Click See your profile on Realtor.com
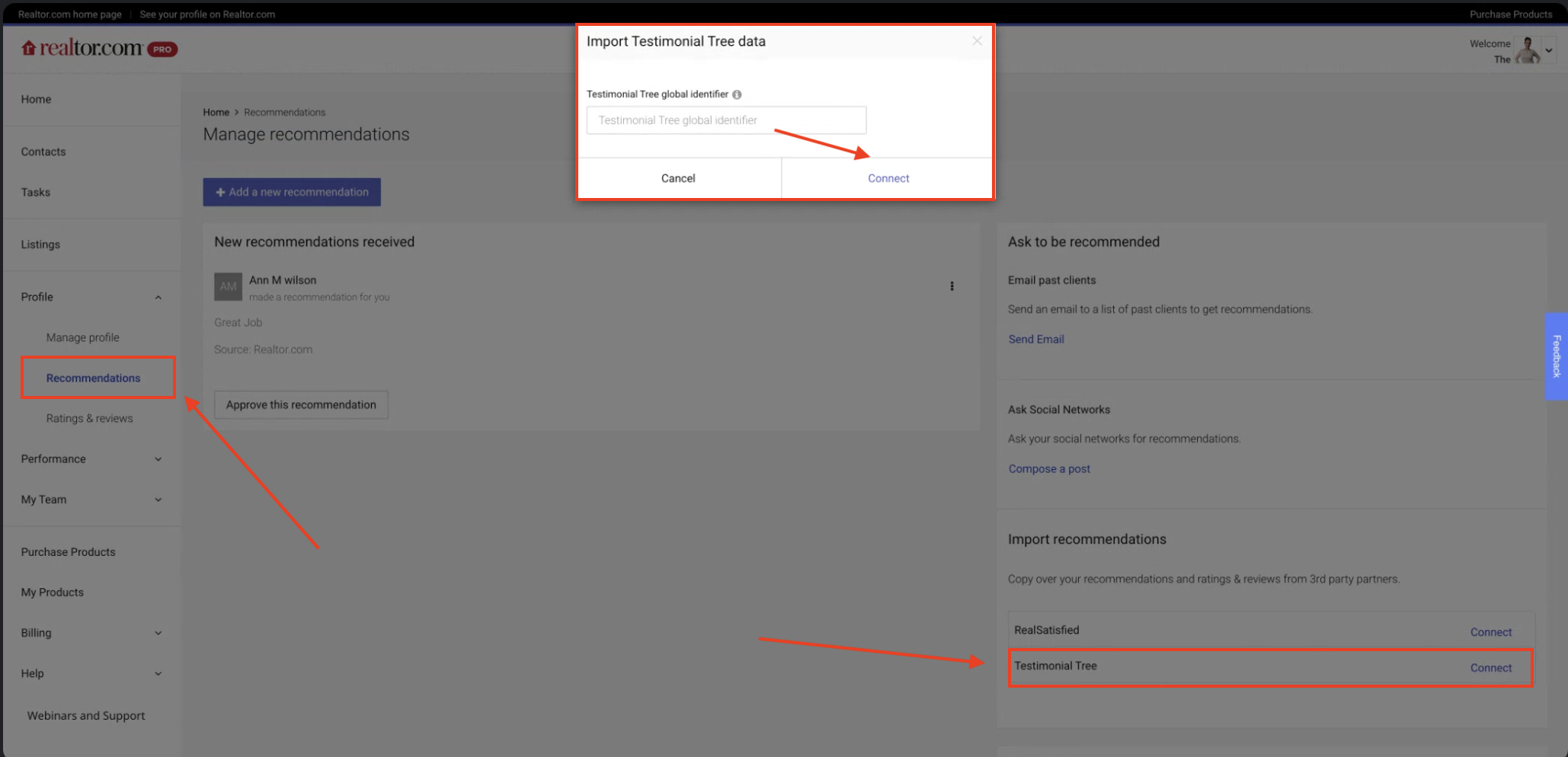Screen dimensions: 1568x757 (x=207, y=14)
